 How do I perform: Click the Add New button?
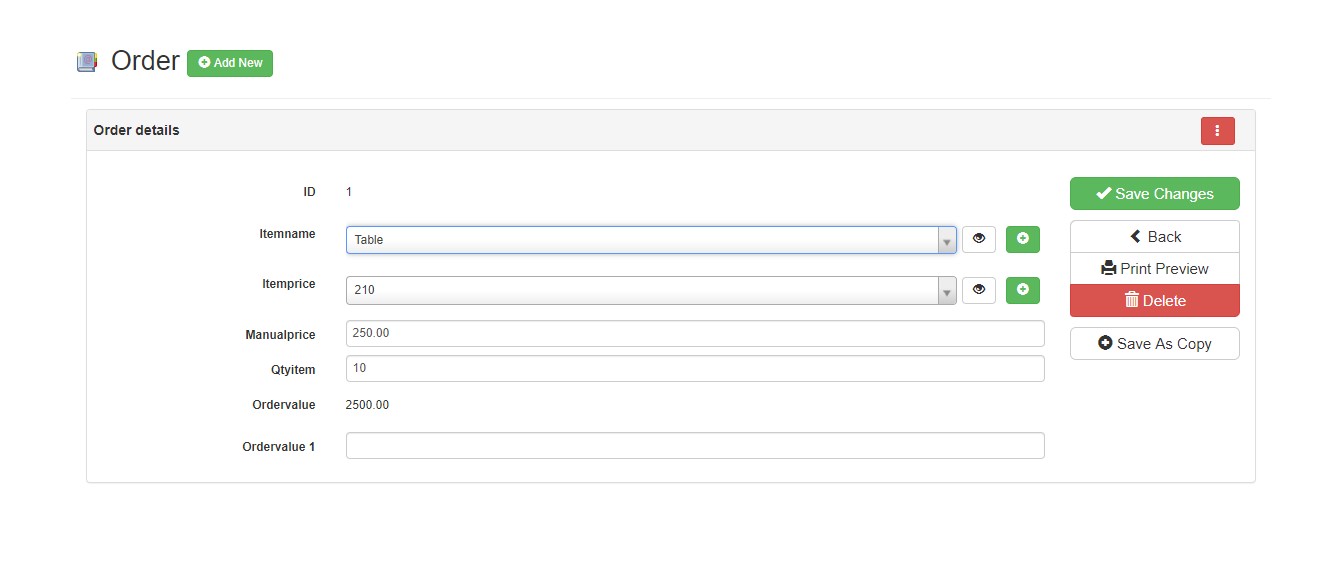[x=230, y=63]
